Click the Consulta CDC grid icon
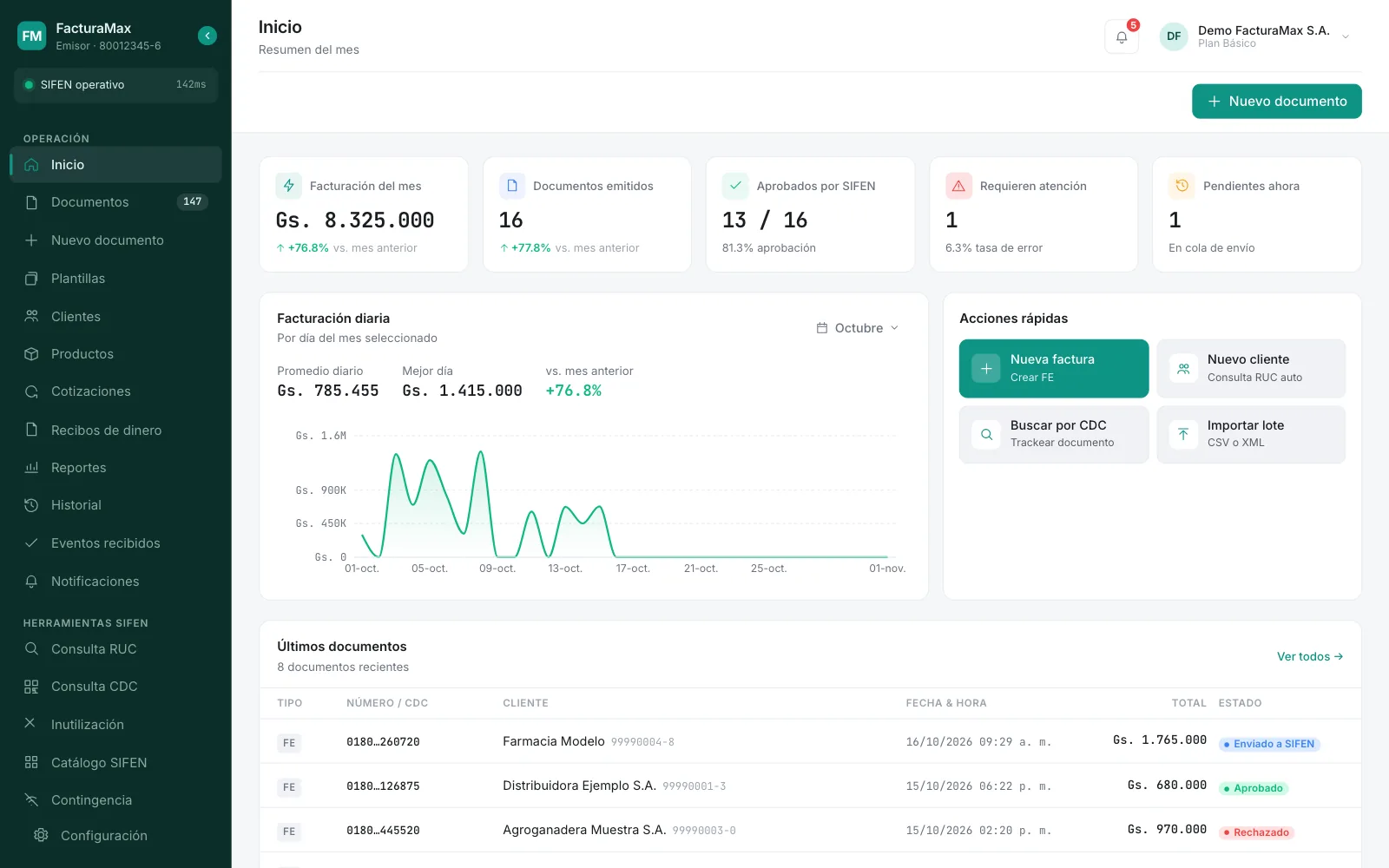1389x868 pixels. click(31, 687)
